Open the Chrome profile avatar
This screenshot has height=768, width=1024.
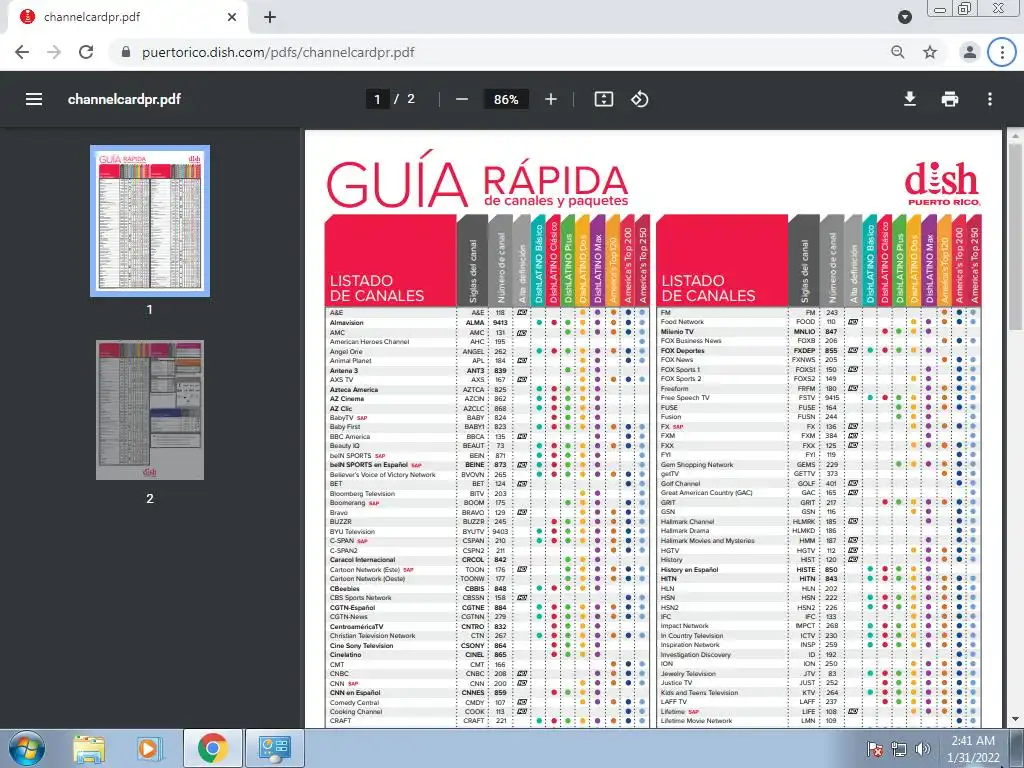pyautogui.click(x=970, y=52)
